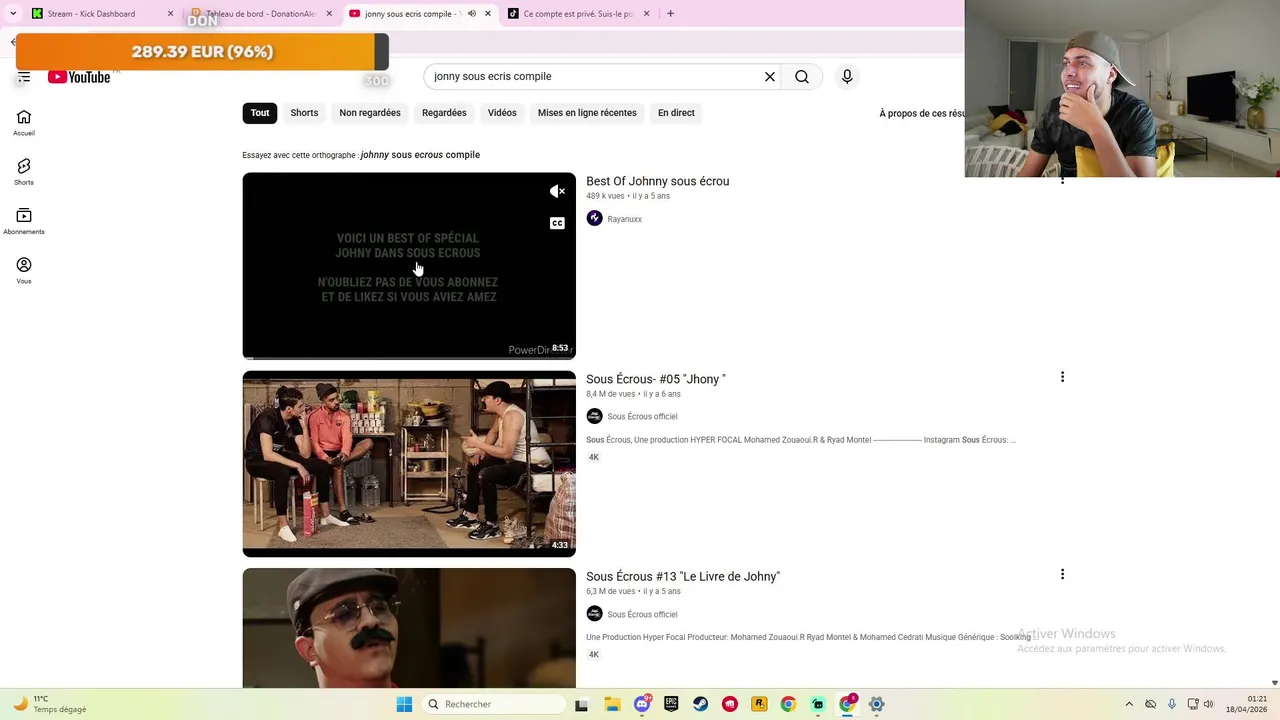Image resolution: width=1280 pixels, height=720 pixels.
Task: Select the Vidéos filter chip
Action: coord(502,113)
